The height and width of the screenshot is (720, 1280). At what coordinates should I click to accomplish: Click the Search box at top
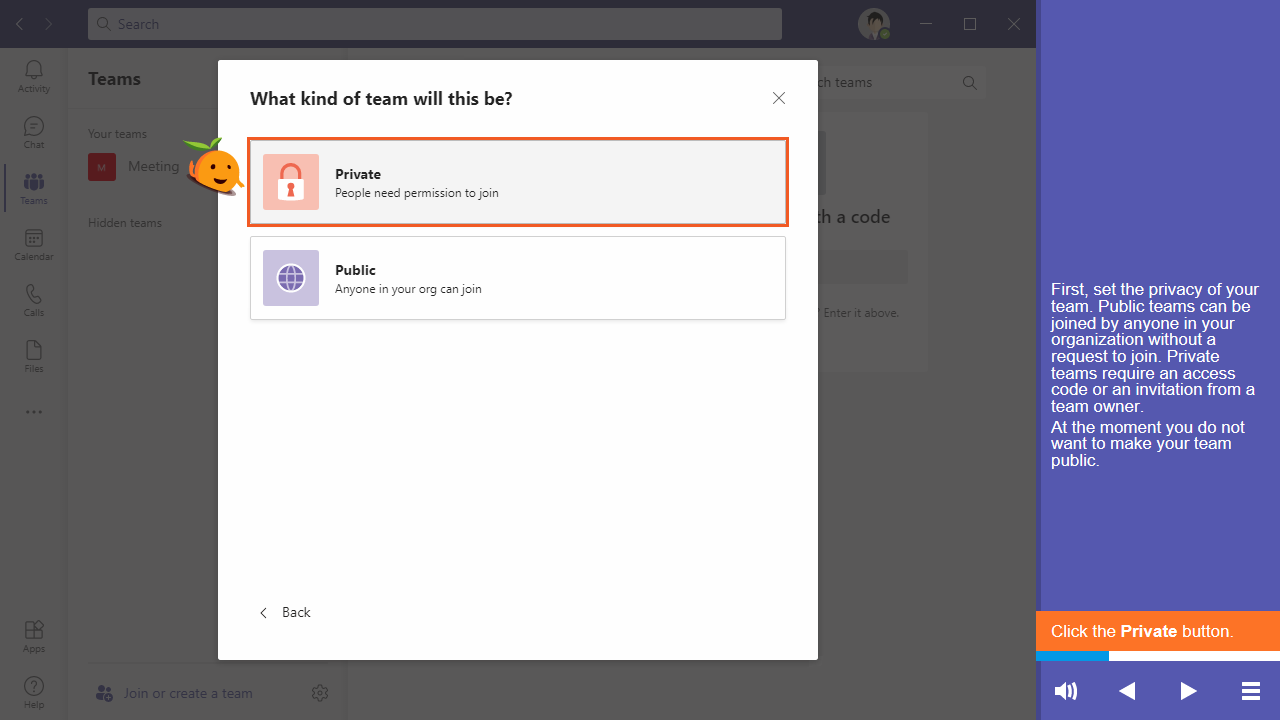pos(435,24)
